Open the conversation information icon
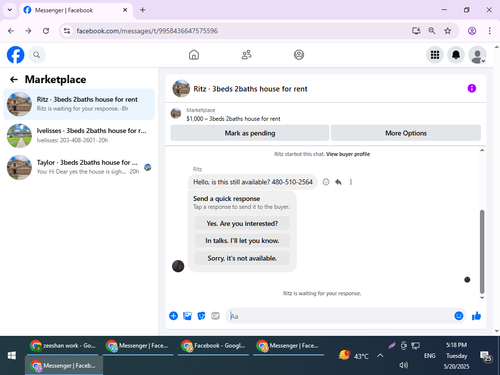500x375 pixels. (x=472, y=88)
